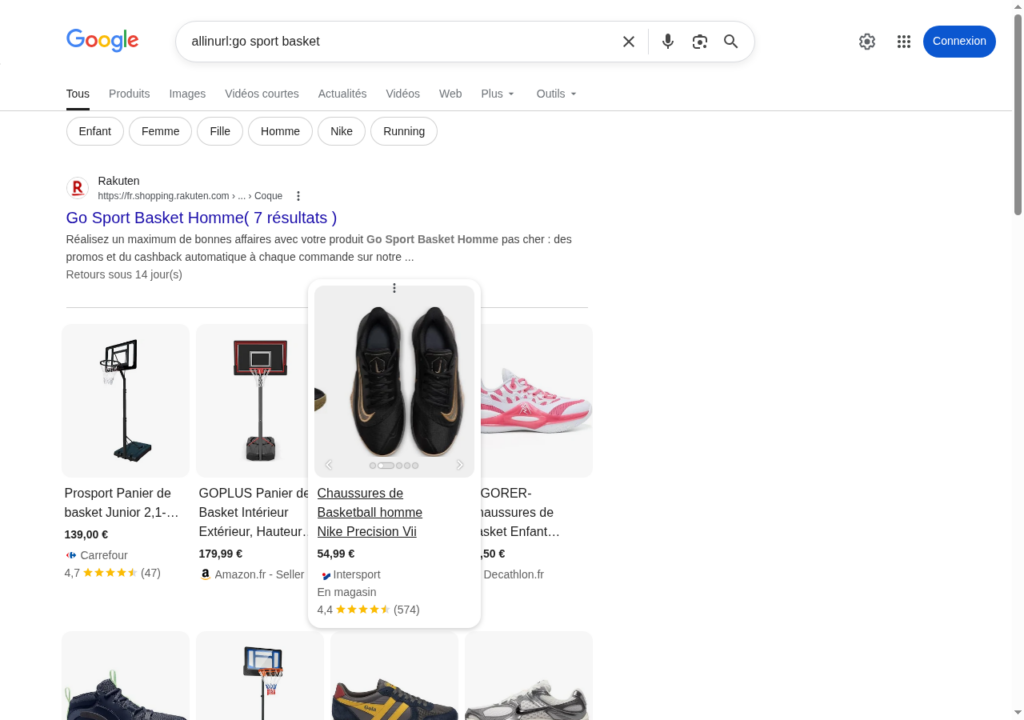Open the settings gear menu
This screenshot has height=720, width=1024.
[867, 42]
